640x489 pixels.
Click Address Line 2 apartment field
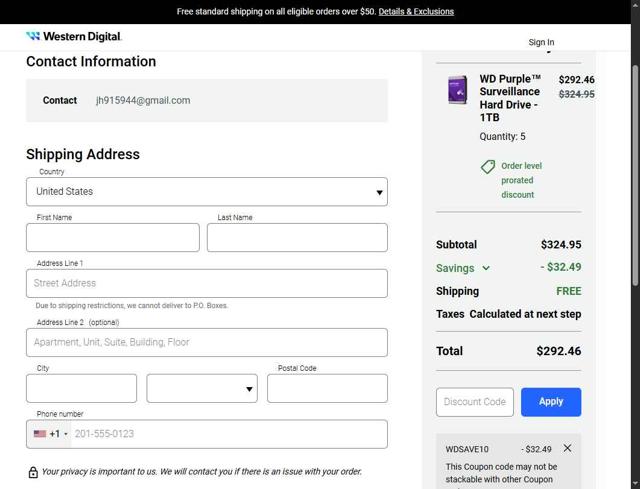207,342
